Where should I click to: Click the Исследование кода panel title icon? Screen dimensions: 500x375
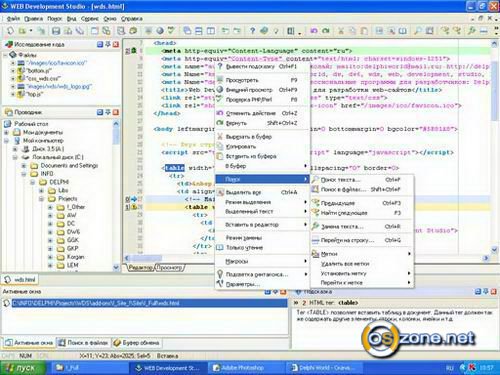[9, 44]
